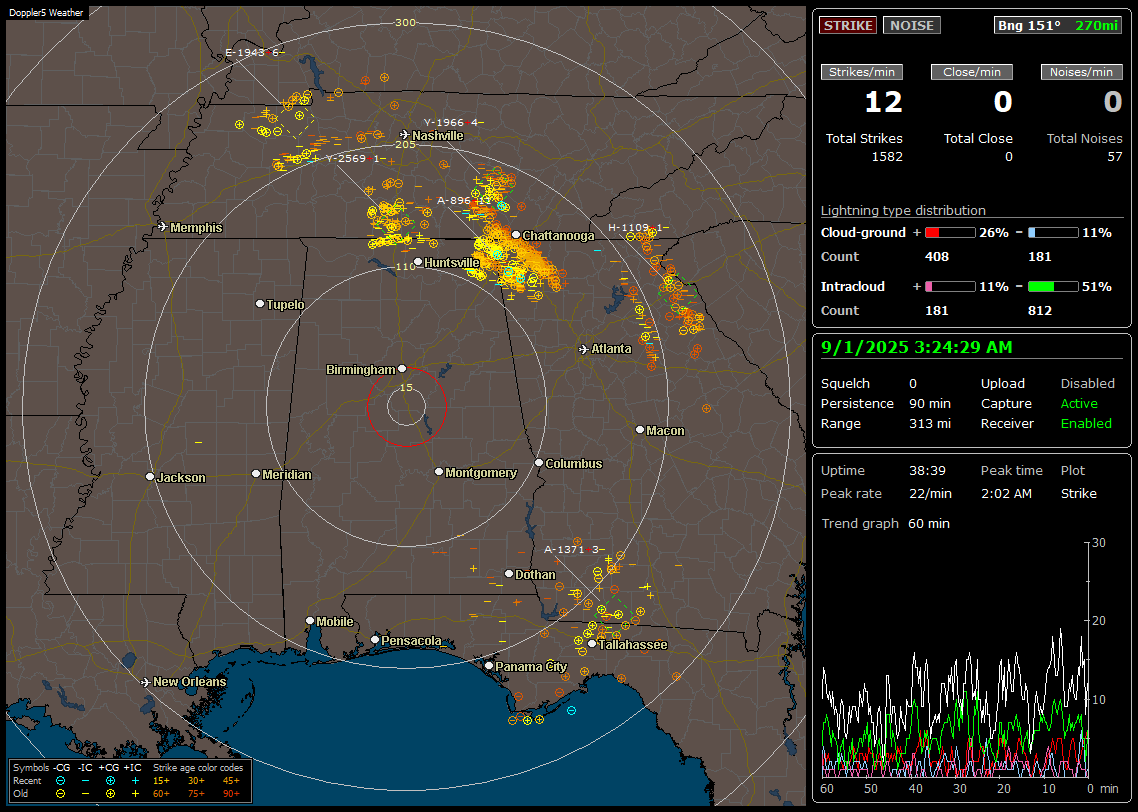Click the Memphis airport plane icon
The height and width of the screenshot is (812, 1138).
[163, 227]
